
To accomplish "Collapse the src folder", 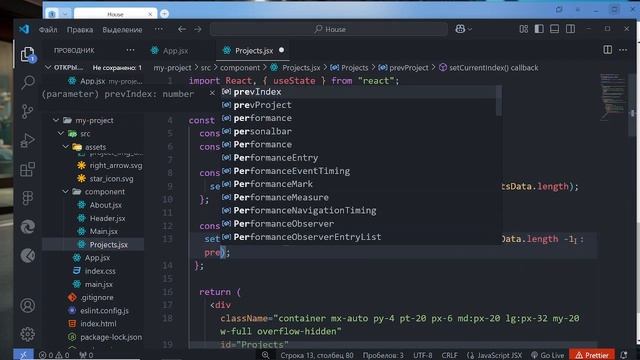I will coord(61,133).
